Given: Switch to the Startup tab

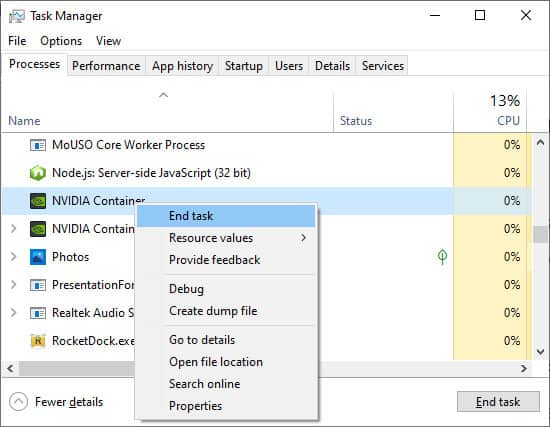Looking at the screenshot, I should pyautogui.click(x=244, y=66).
